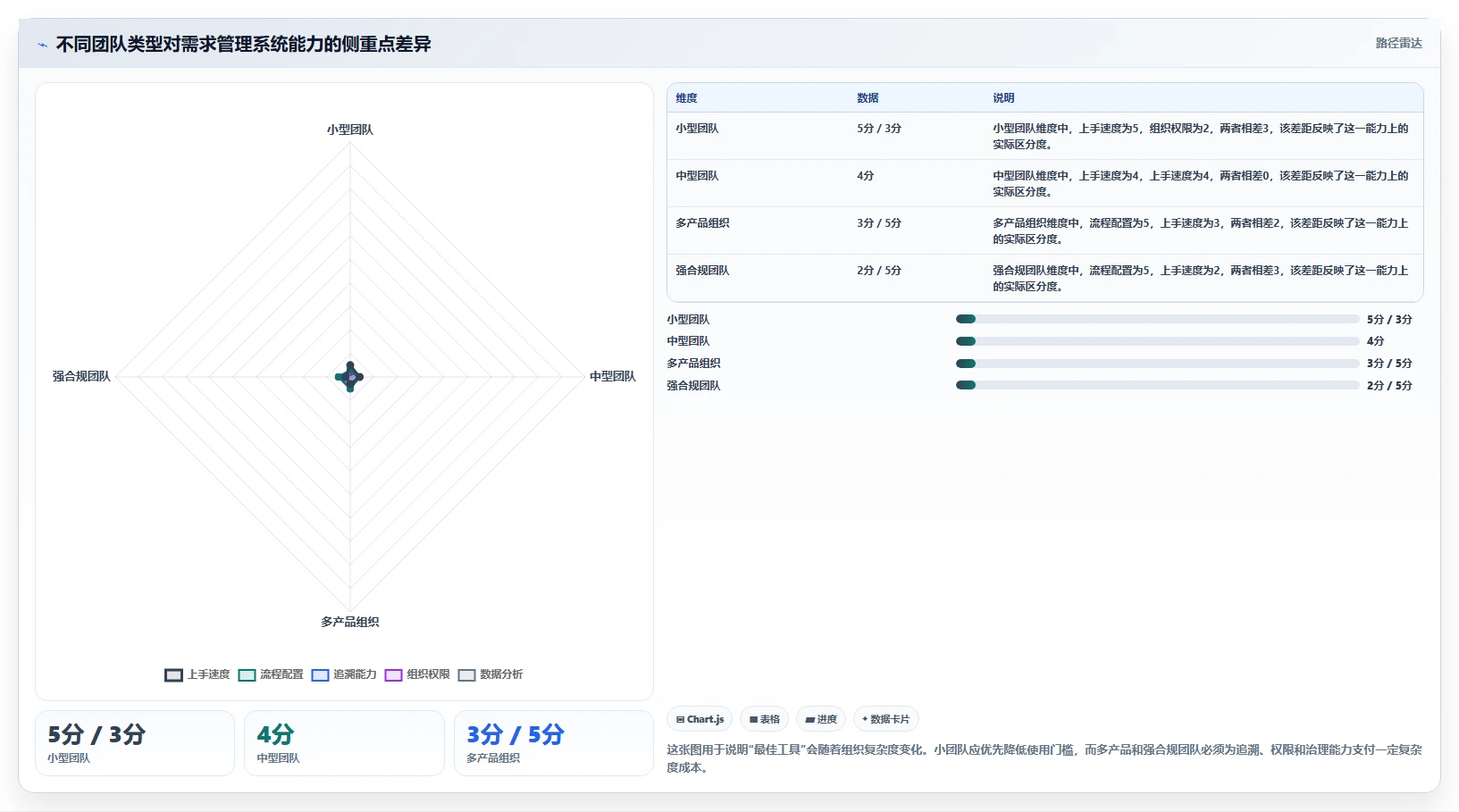The width and height of the screenshot is (1459, 812).
Task: Click the 多产品组织 progress bar
Action: click(1157, 364)
